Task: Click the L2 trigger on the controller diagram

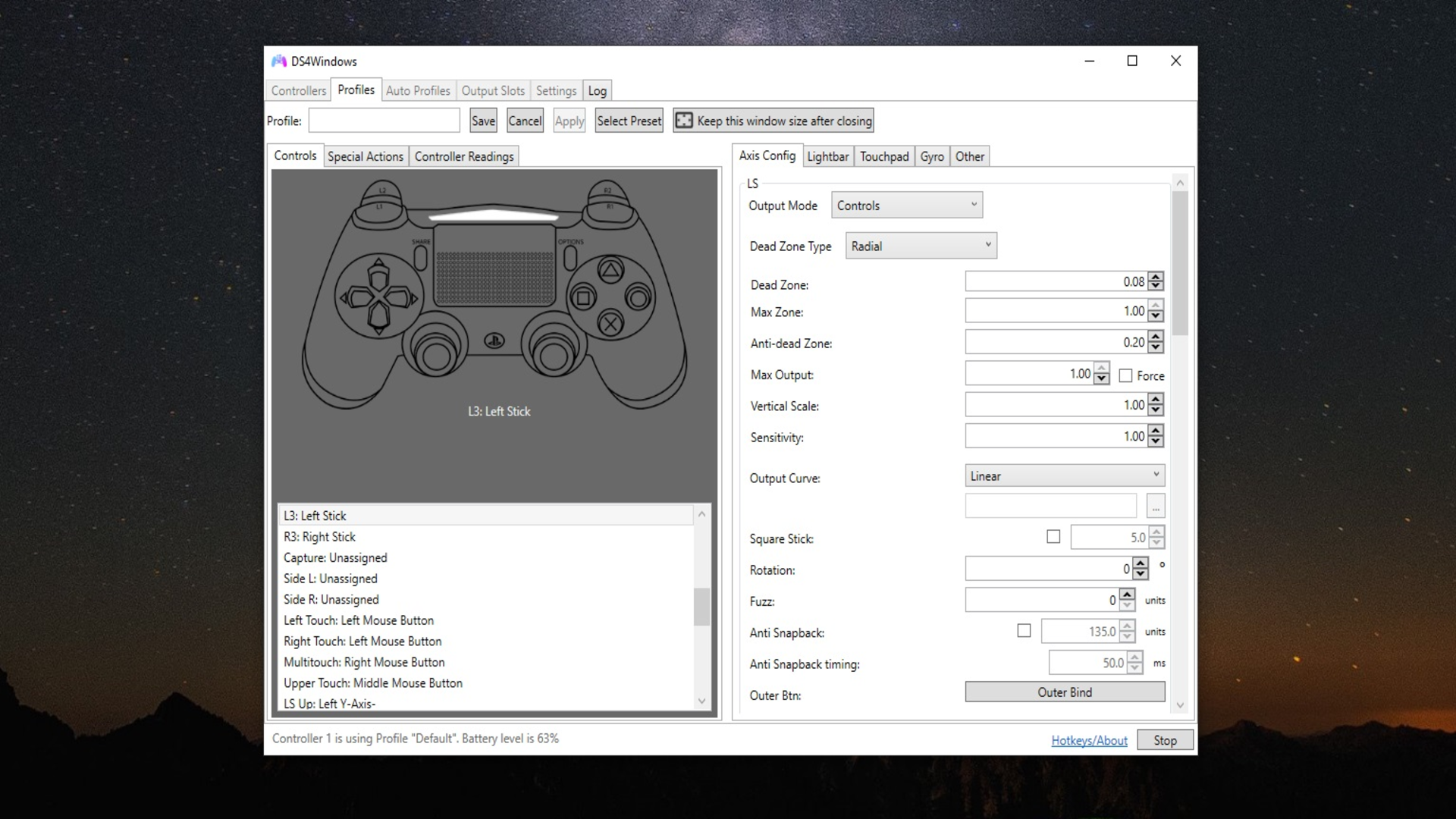Action: (x=382, y=190)
